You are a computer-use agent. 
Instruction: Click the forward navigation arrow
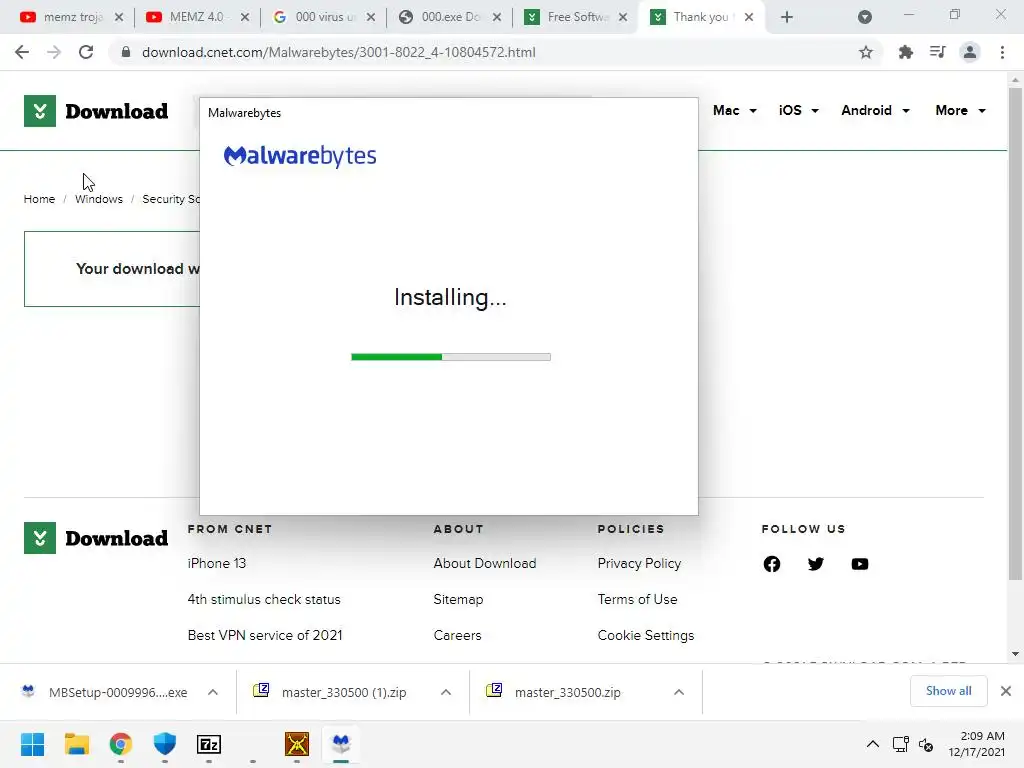tap(54, 52)
